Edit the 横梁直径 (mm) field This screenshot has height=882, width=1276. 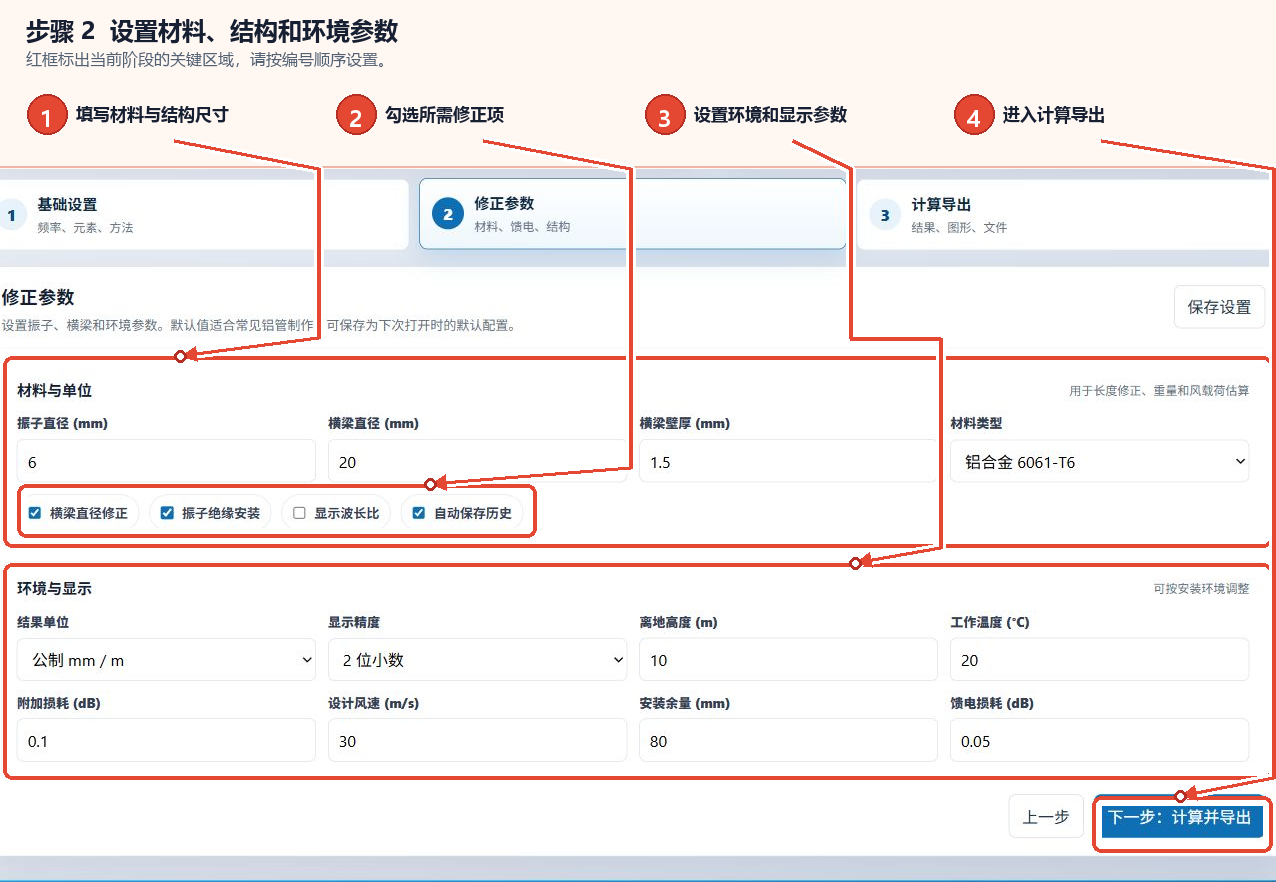coord(477,462)
